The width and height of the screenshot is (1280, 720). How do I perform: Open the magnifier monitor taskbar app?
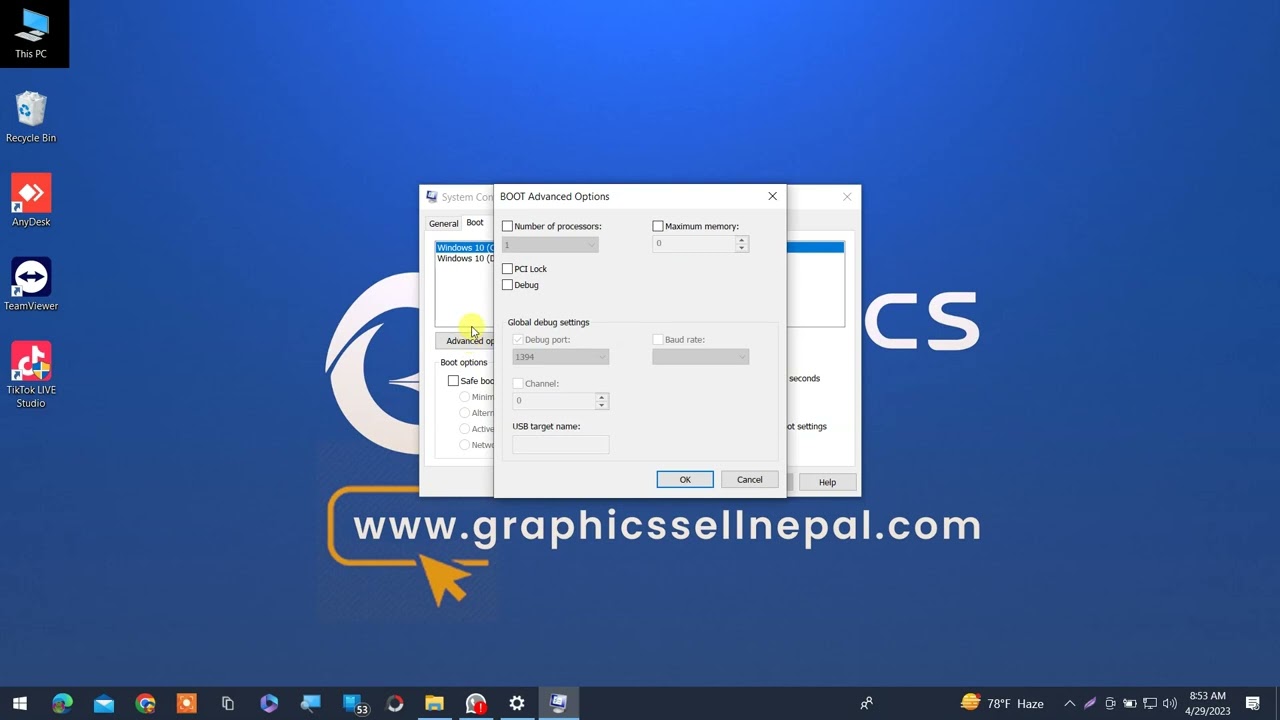(310, 704)
